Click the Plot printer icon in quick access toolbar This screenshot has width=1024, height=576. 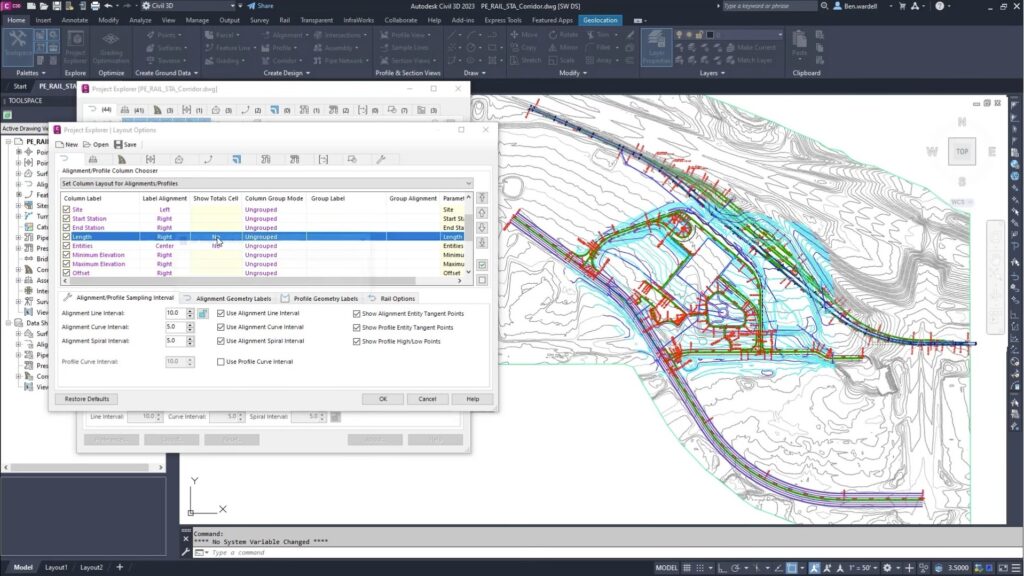[x=95, y=6]
